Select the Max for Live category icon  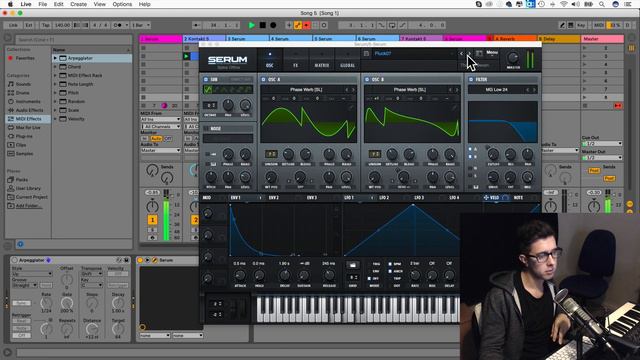11,127
